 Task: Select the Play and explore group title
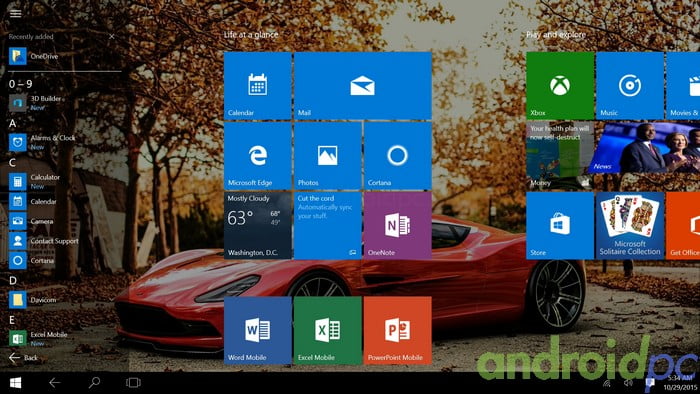(556, 34)
